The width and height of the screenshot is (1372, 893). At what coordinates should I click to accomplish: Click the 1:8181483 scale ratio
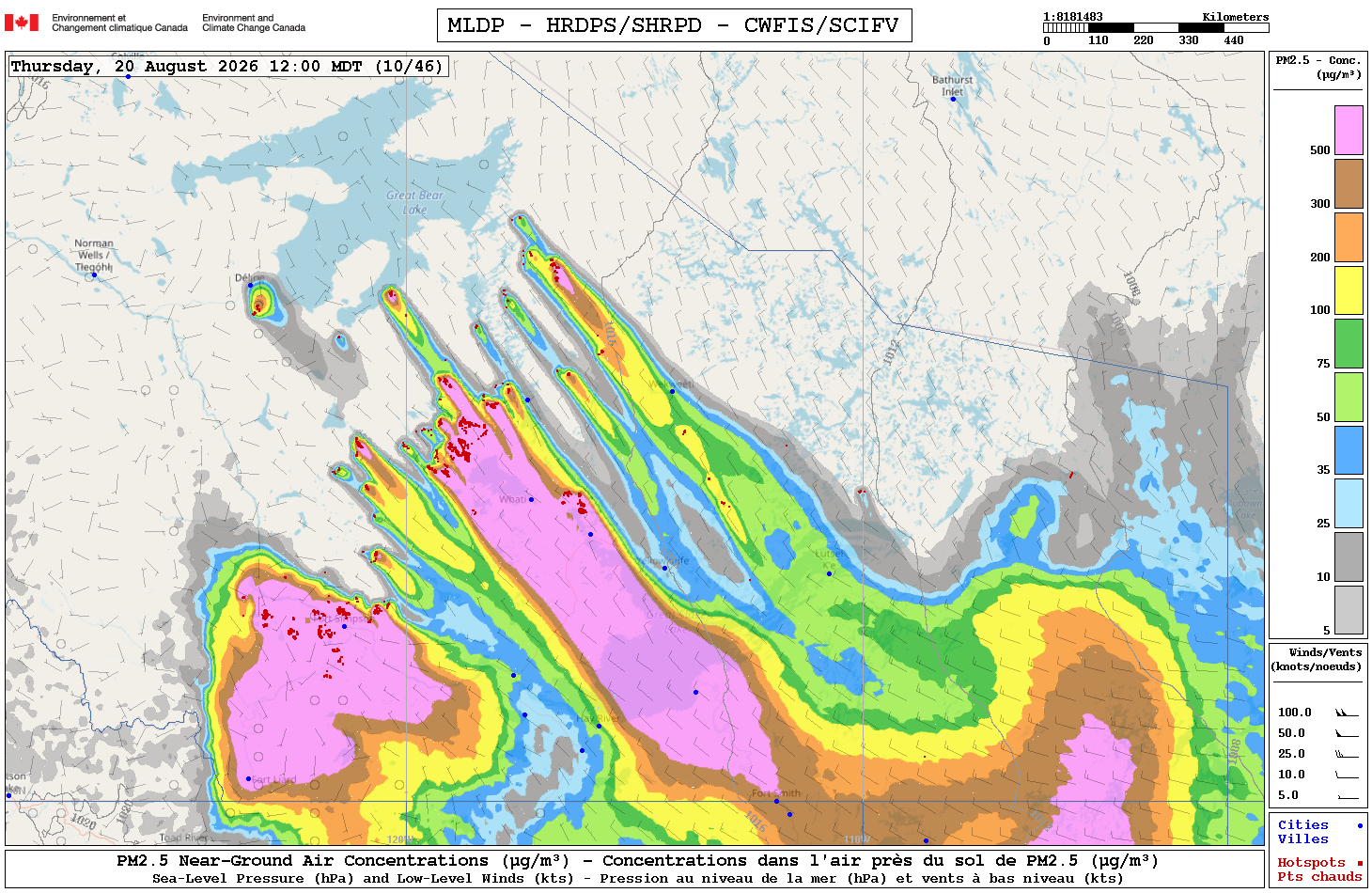(x=1073, y=17)
